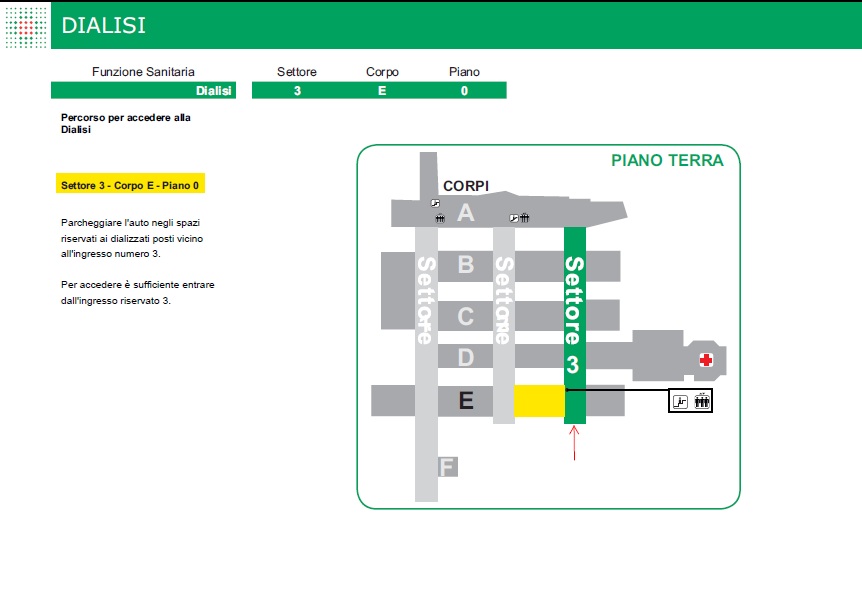The image size is (862, 611).
Task: Click the yellow Settore 3 - Corpo E - Piano 0 label
Action: [x=131, y=186]
